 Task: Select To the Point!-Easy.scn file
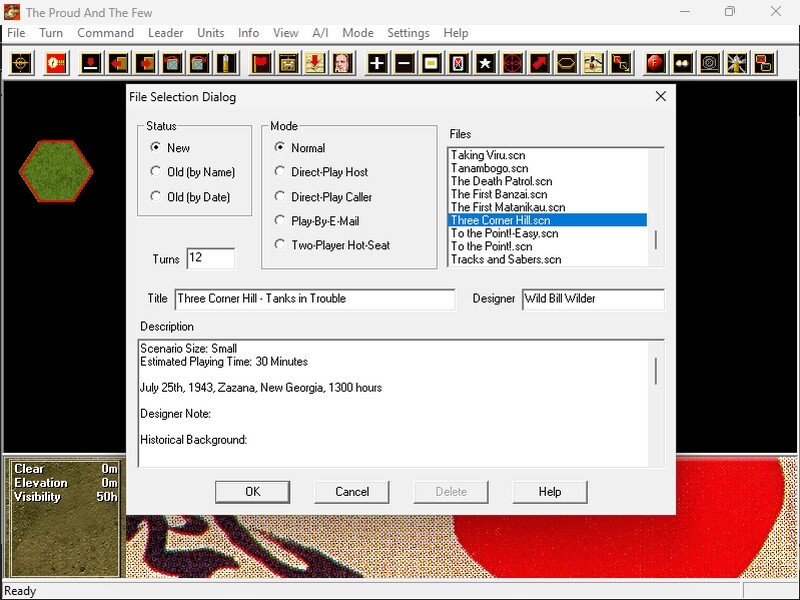(547, 233)
